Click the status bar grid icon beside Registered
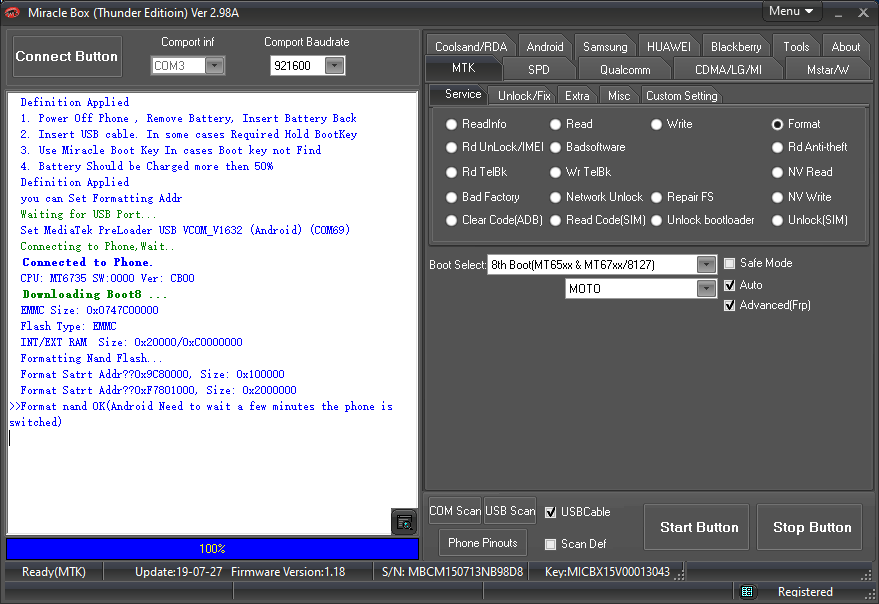The height and width of the screenshot is (604, 879). (x=747, y=592)
